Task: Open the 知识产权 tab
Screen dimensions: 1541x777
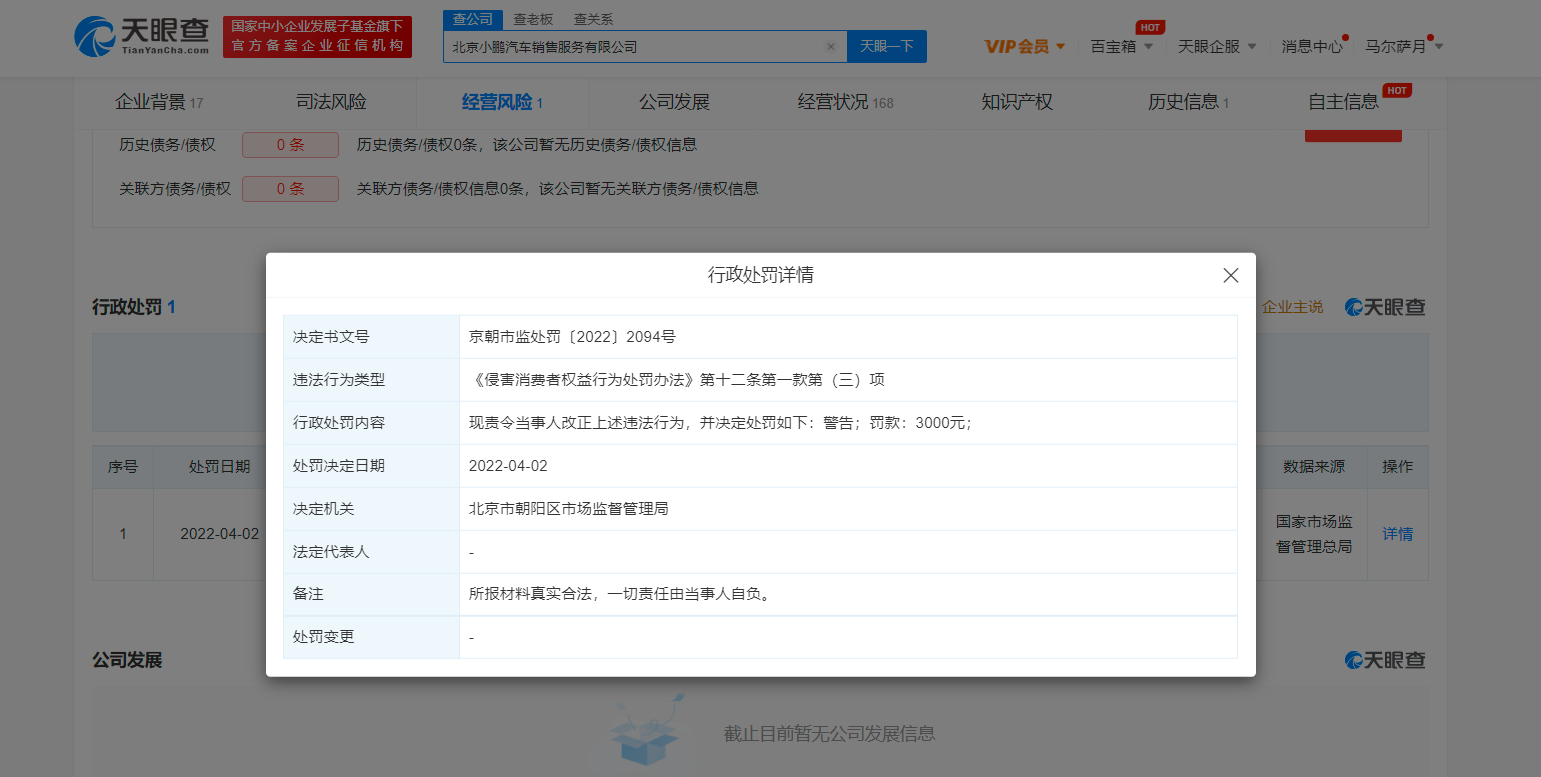Action: pos(1017,102)
